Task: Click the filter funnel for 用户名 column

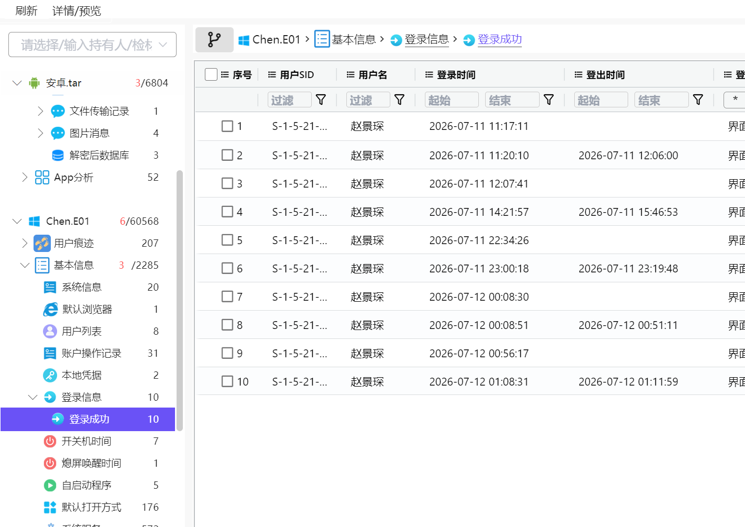Action: click(400, 100)
